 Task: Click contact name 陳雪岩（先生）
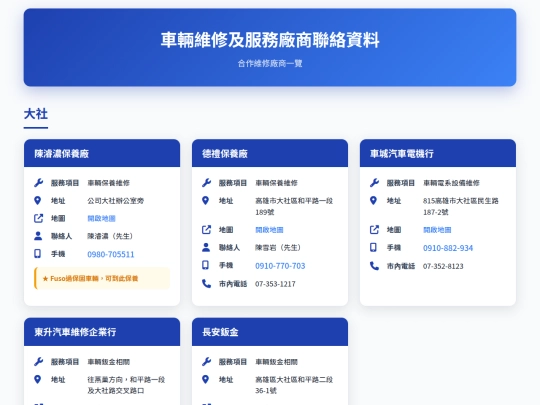coord(278,247)
